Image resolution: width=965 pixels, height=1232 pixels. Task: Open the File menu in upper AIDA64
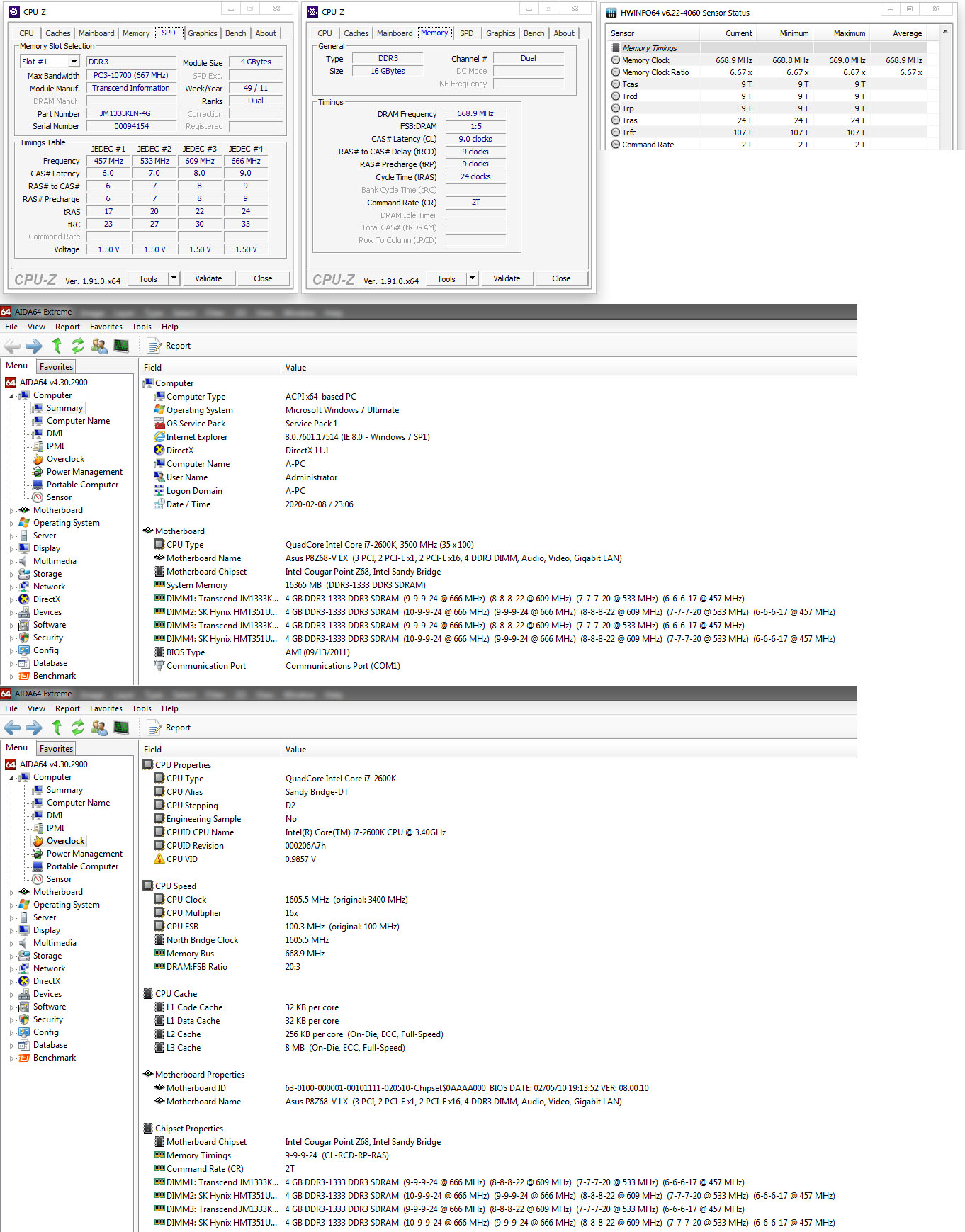click(11, 327)
